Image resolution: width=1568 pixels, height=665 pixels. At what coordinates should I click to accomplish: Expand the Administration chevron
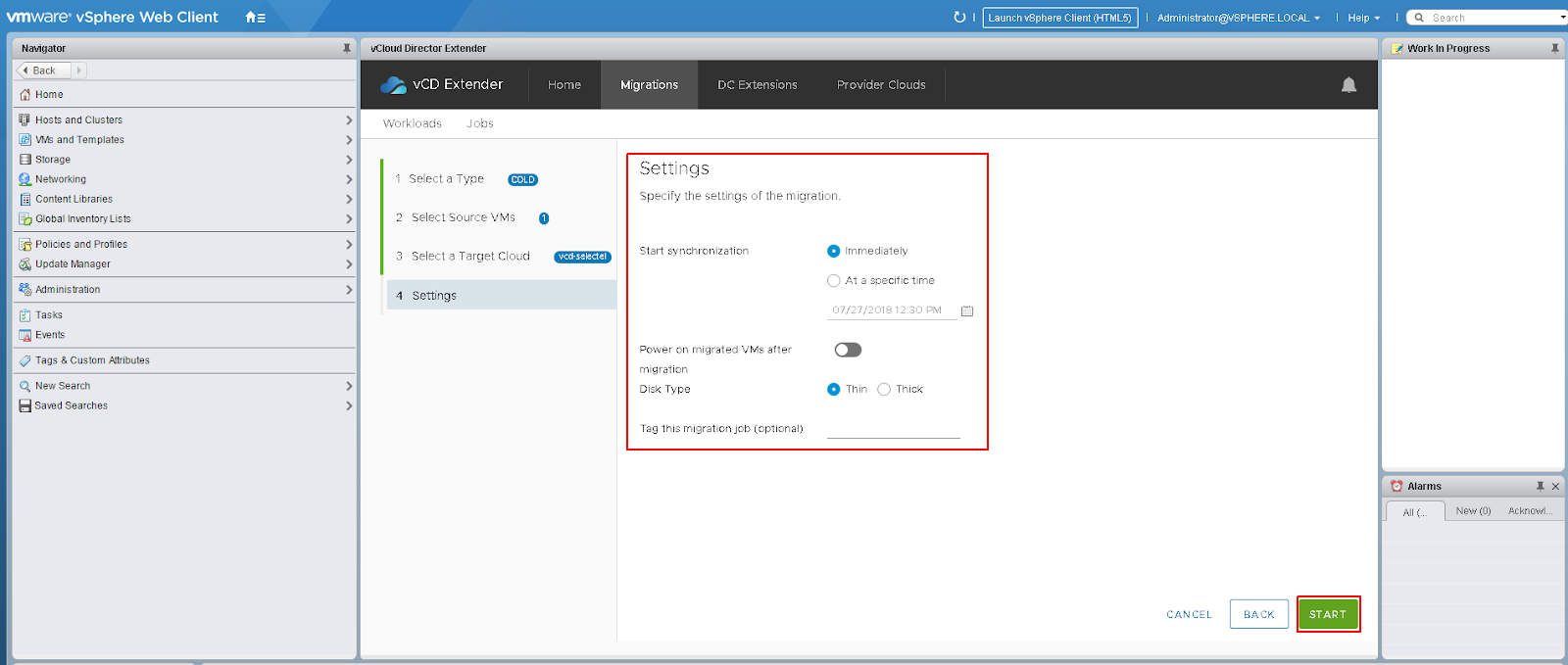349,290
